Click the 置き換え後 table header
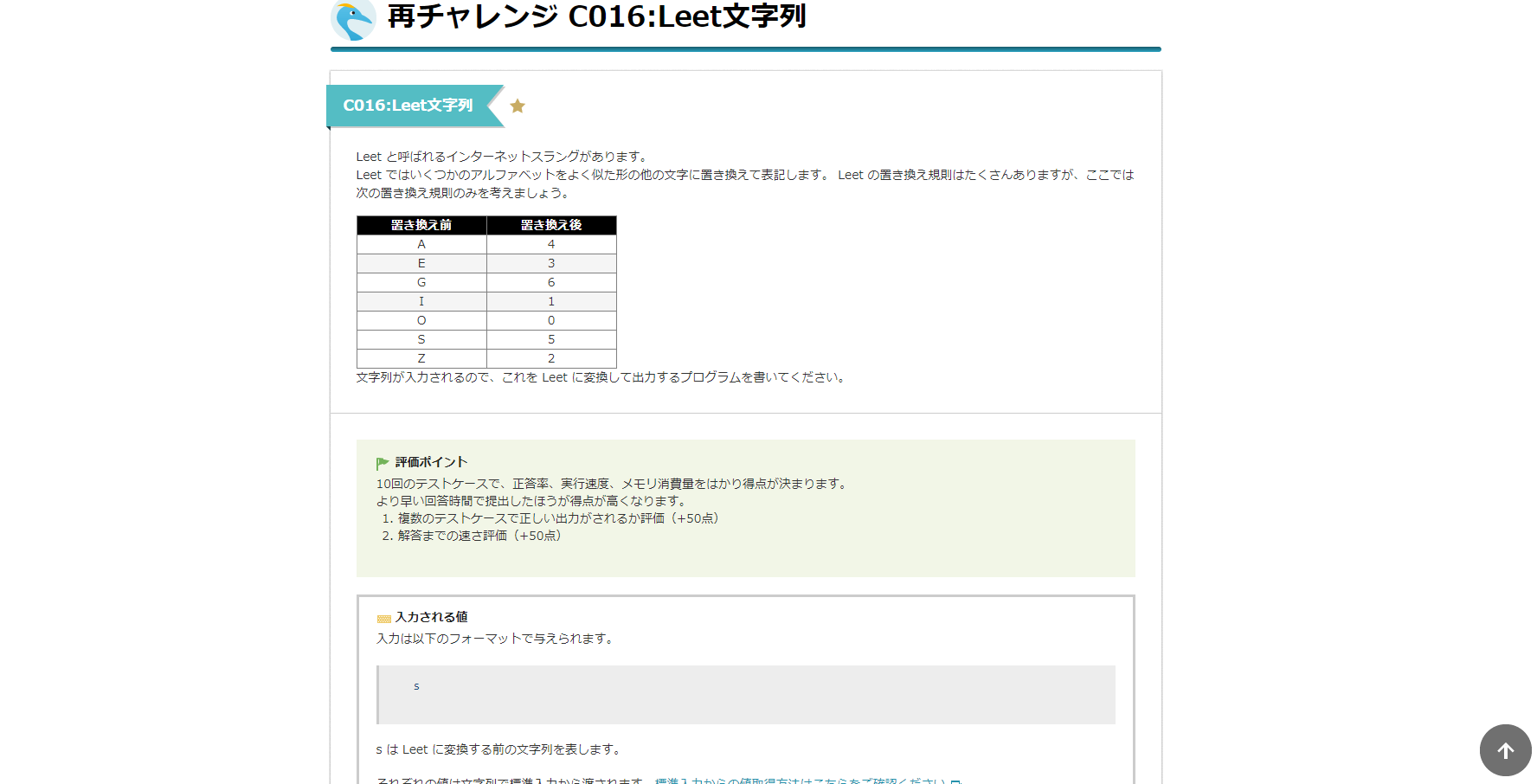 coord(551,225)
